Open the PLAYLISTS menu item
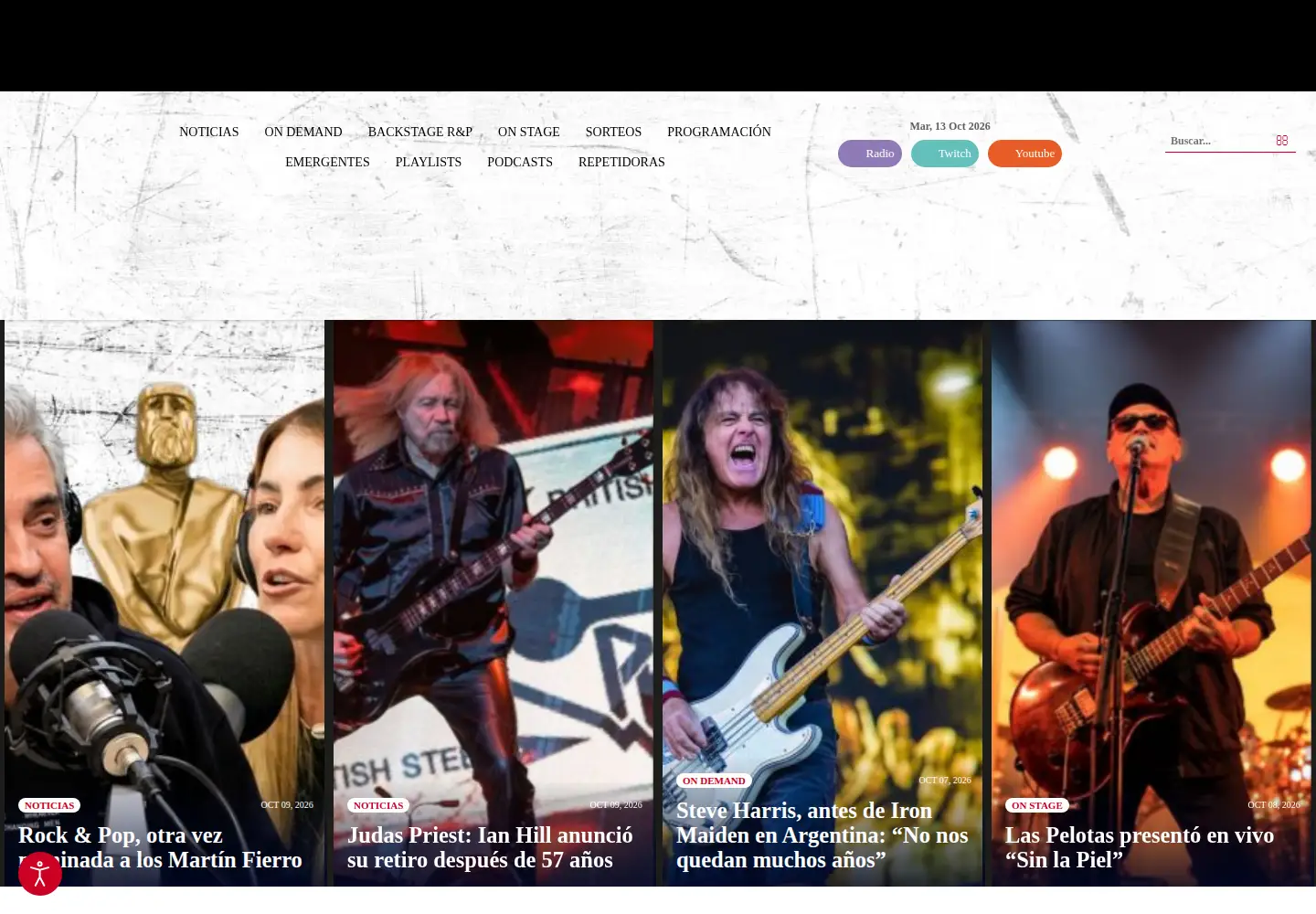 point(429,162)
